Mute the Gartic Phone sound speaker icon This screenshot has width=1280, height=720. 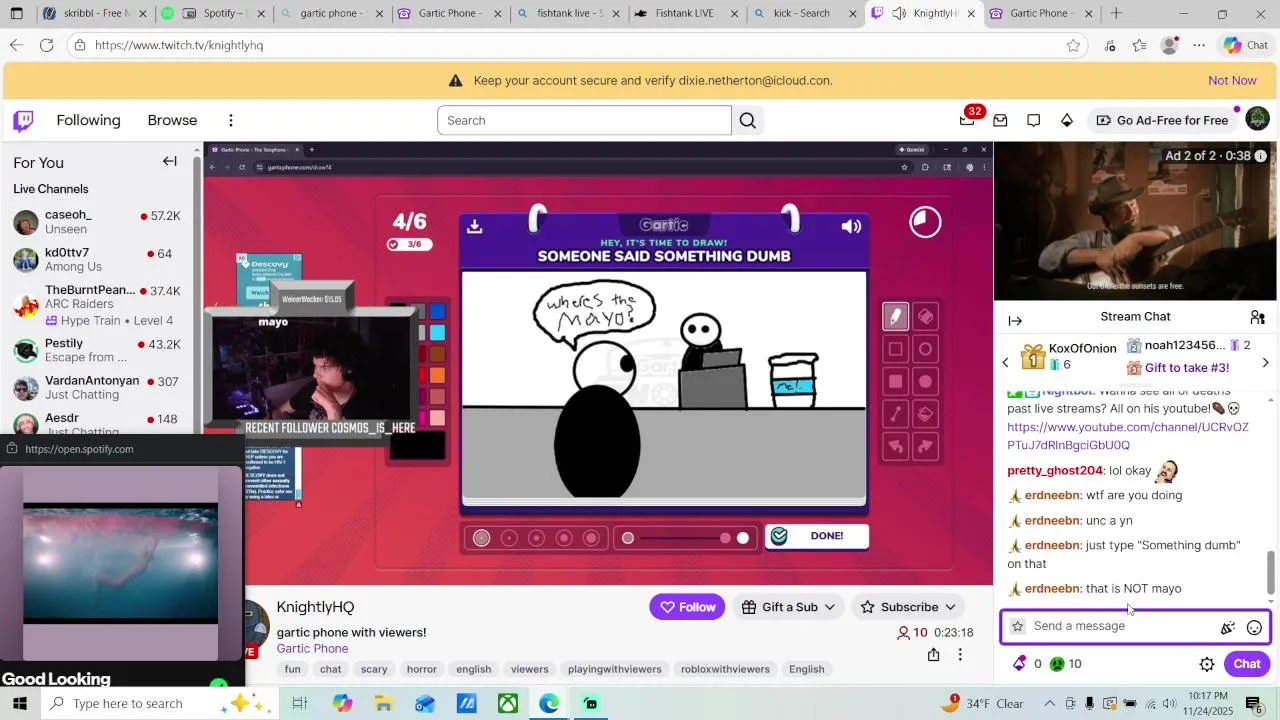coord(851,227)
